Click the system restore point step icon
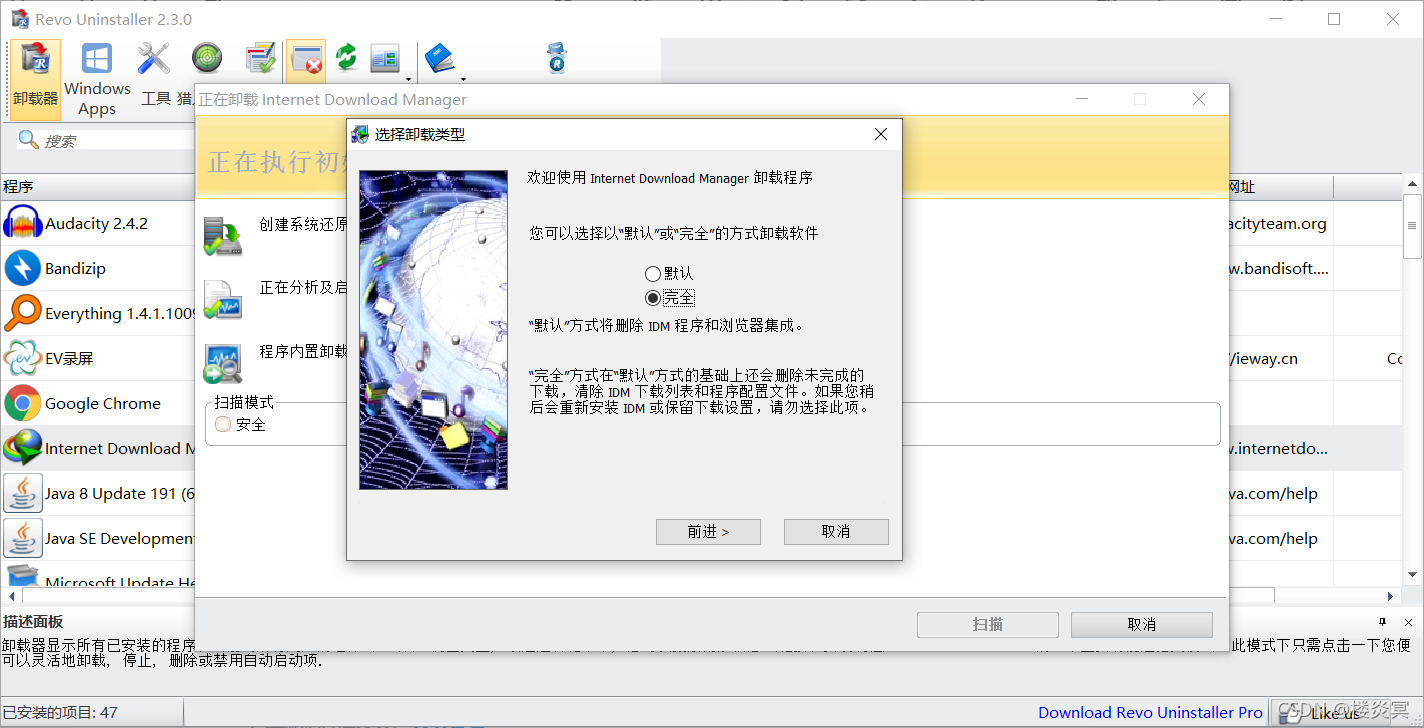The width and height of the screenshot is (1424, 728). (222, 236)
